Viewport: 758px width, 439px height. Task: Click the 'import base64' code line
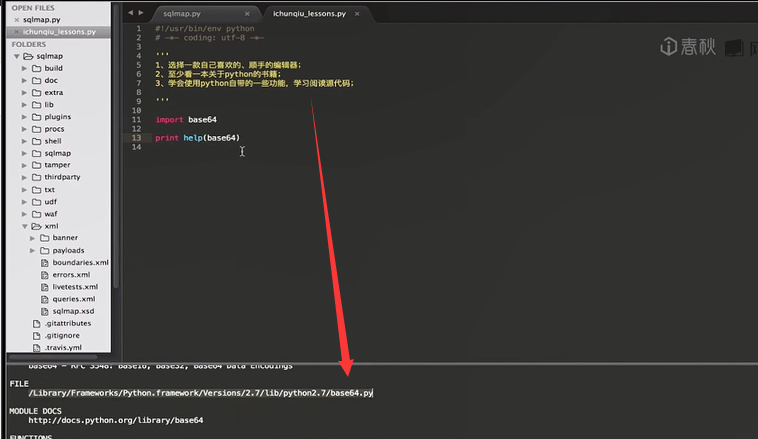[x=186, y=119]
